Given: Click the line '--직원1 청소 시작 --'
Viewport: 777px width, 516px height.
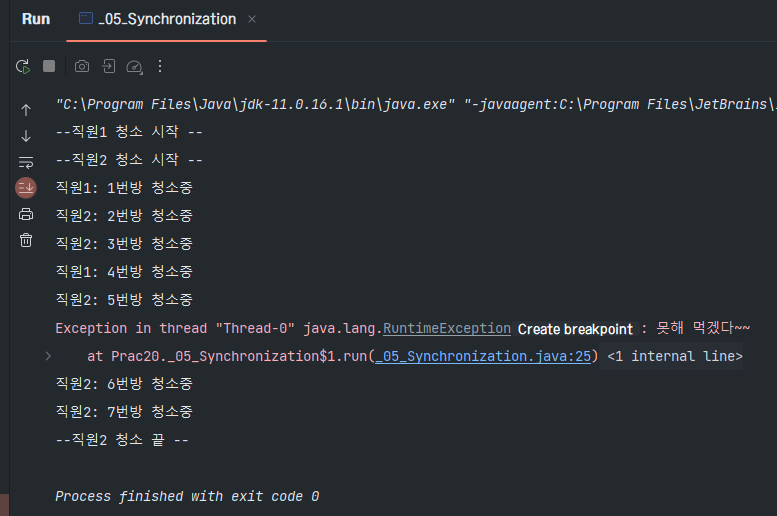Looking at the screenshot, I should tap(129, 132).
